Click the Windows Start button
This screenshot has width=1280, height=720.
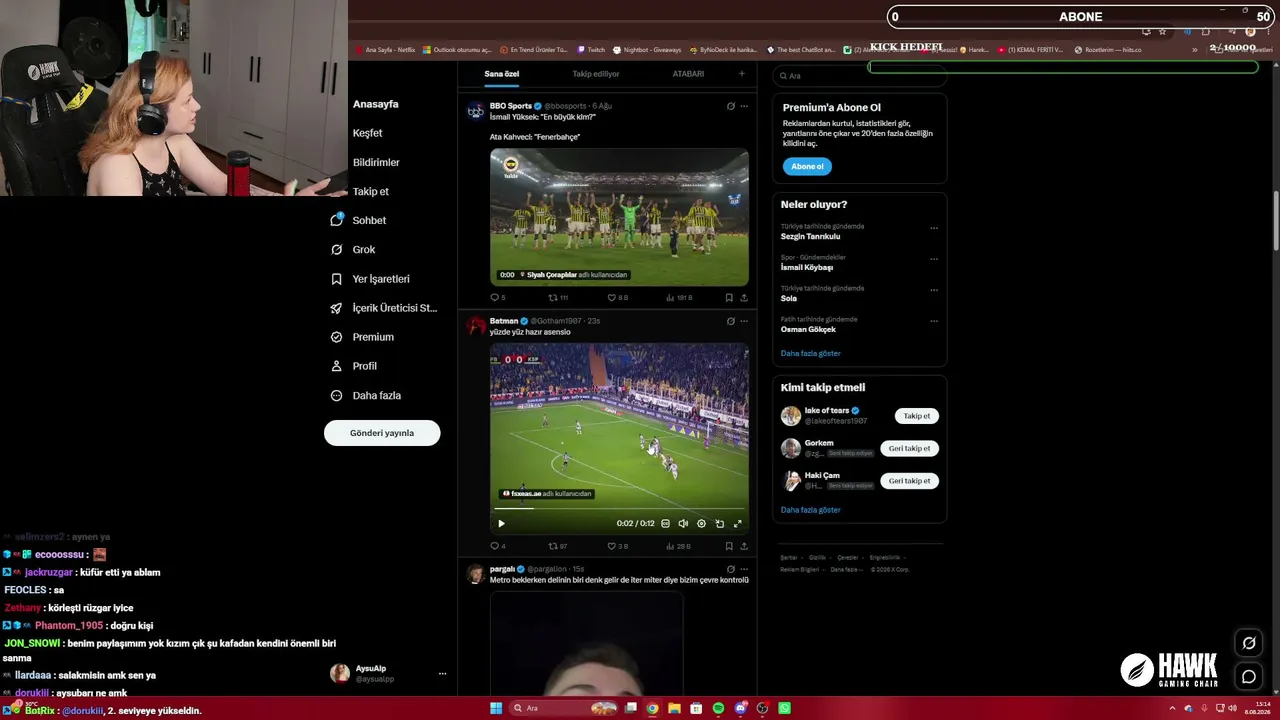tap(496, 708)
